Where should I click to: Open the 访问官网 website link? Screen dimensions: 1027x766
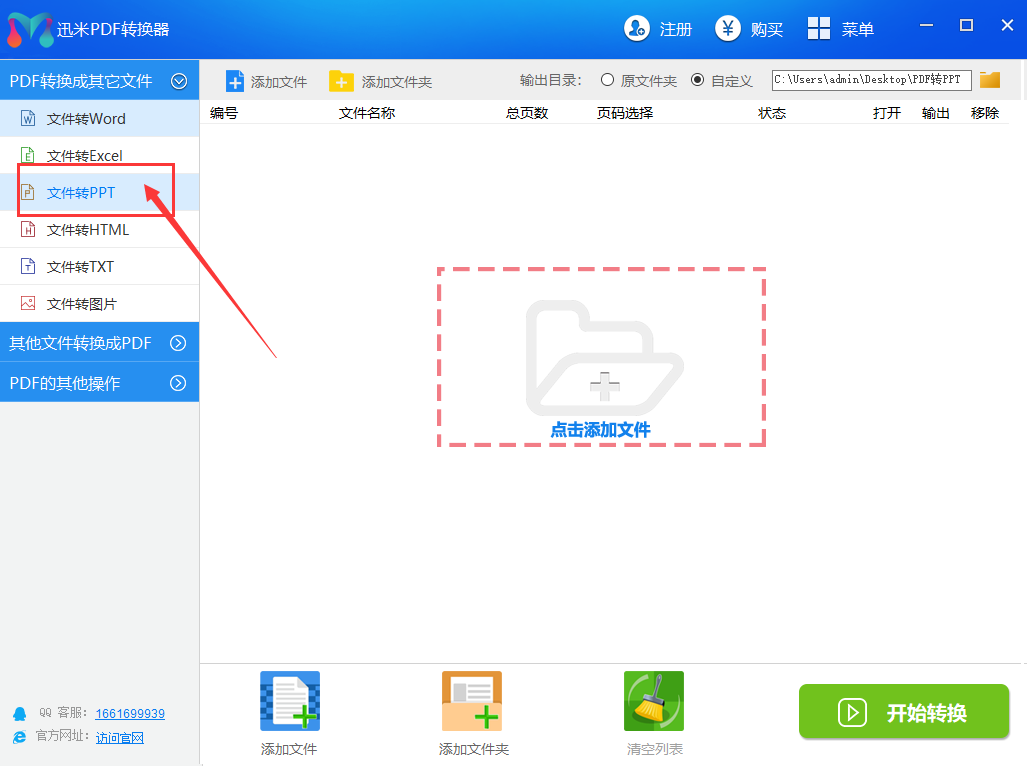(120, 738)
